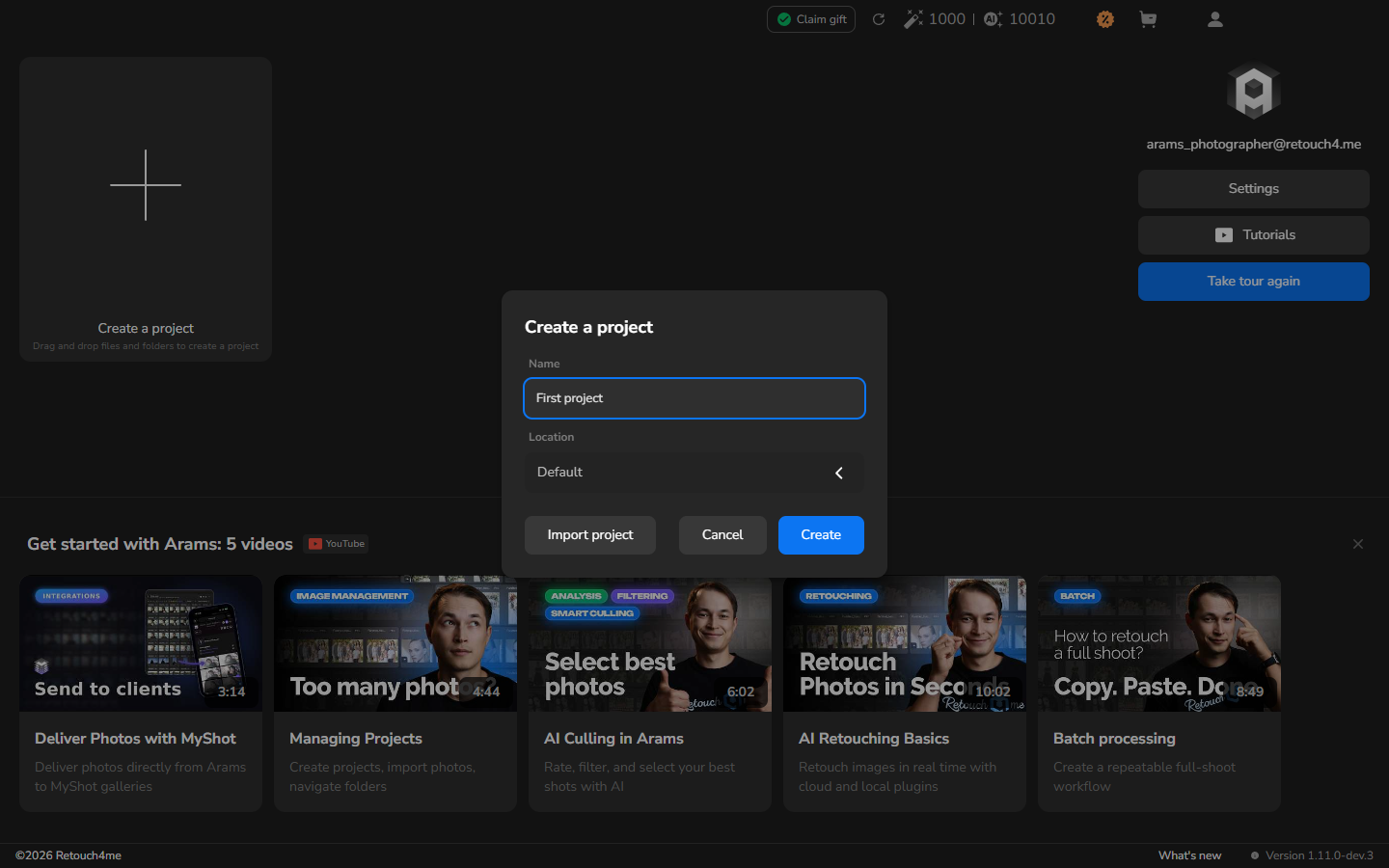
Task: Click the ©2026 Retouch4me footer text
Action: click(68, 855)
